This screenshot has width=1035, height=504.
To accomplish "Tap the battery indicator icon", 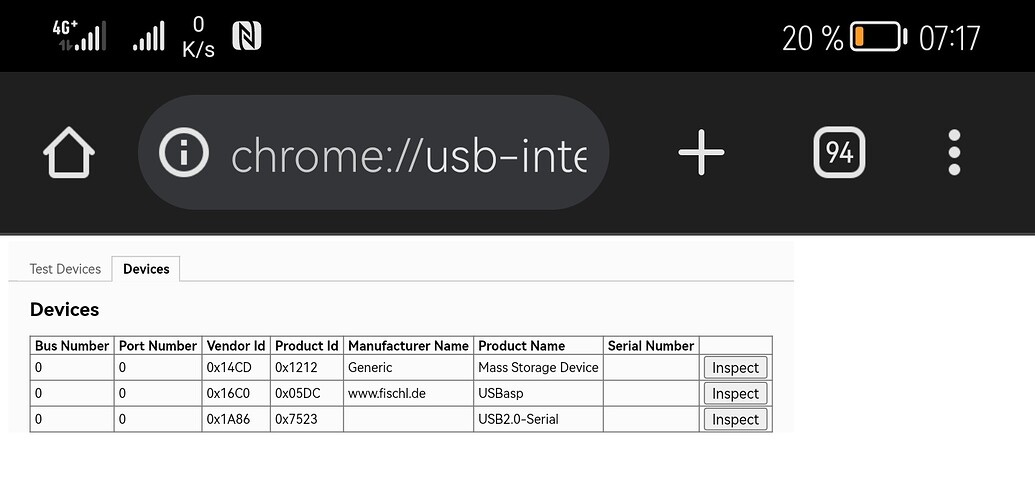I will (x=878, y=37).
